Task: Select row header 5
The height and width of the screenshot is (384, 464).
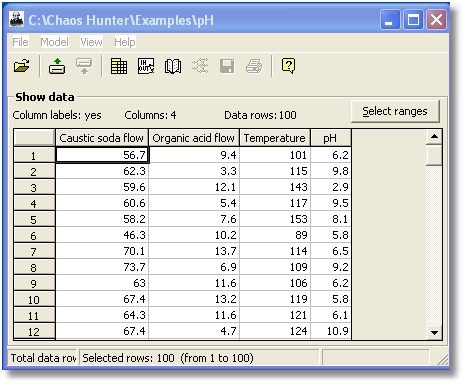Action: 34,219
